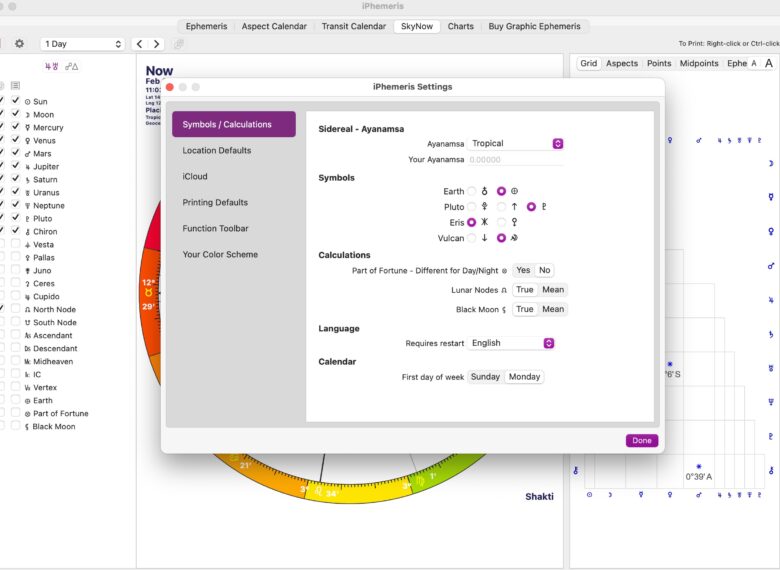
Task: Switch to the Aspect Calendar tab
Action: point(274,26)
